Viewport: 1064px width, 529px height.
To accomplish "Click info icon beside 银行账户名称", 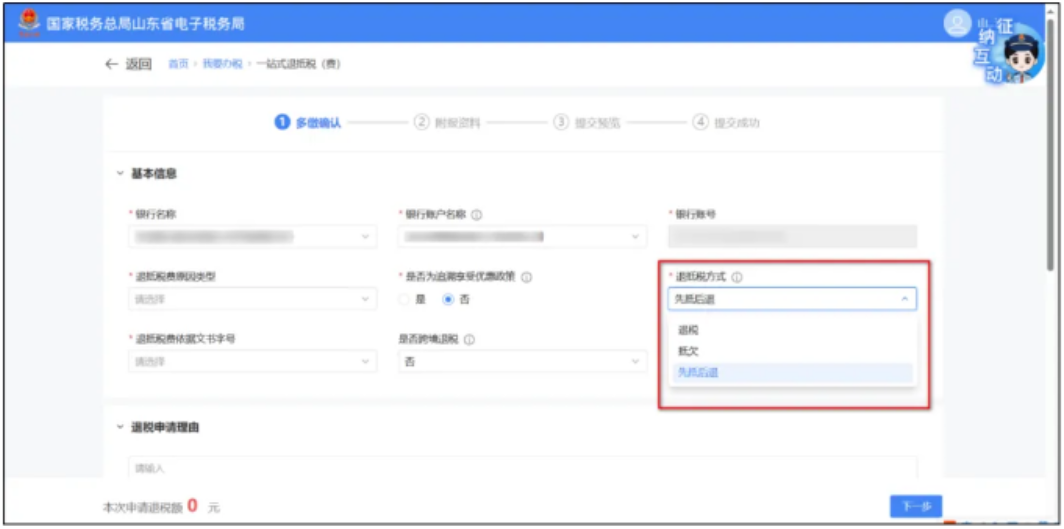I will pyautogui.click(x=476, y=214).
